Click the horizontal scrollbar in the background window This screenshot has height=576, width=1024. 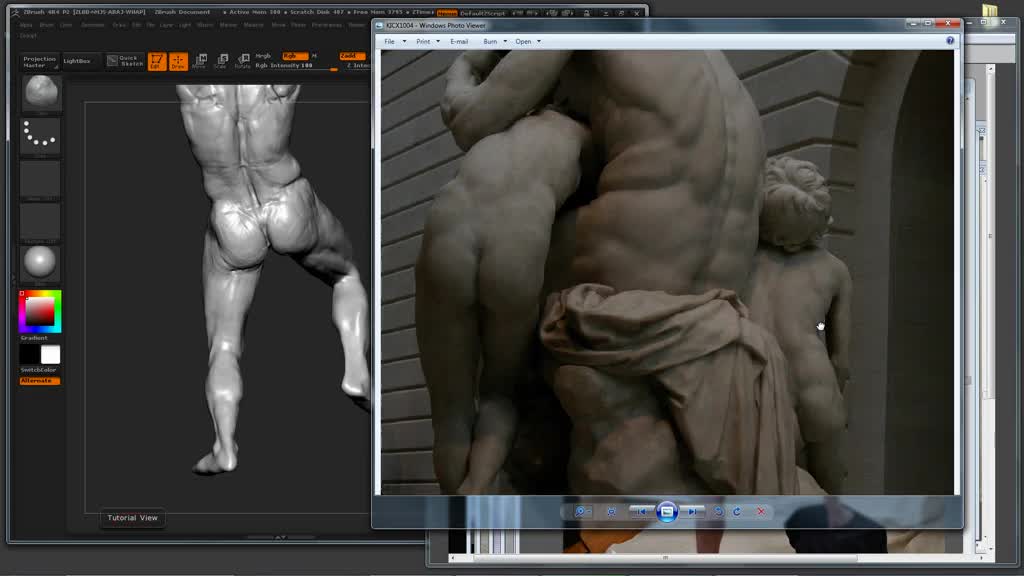(665, 558)
